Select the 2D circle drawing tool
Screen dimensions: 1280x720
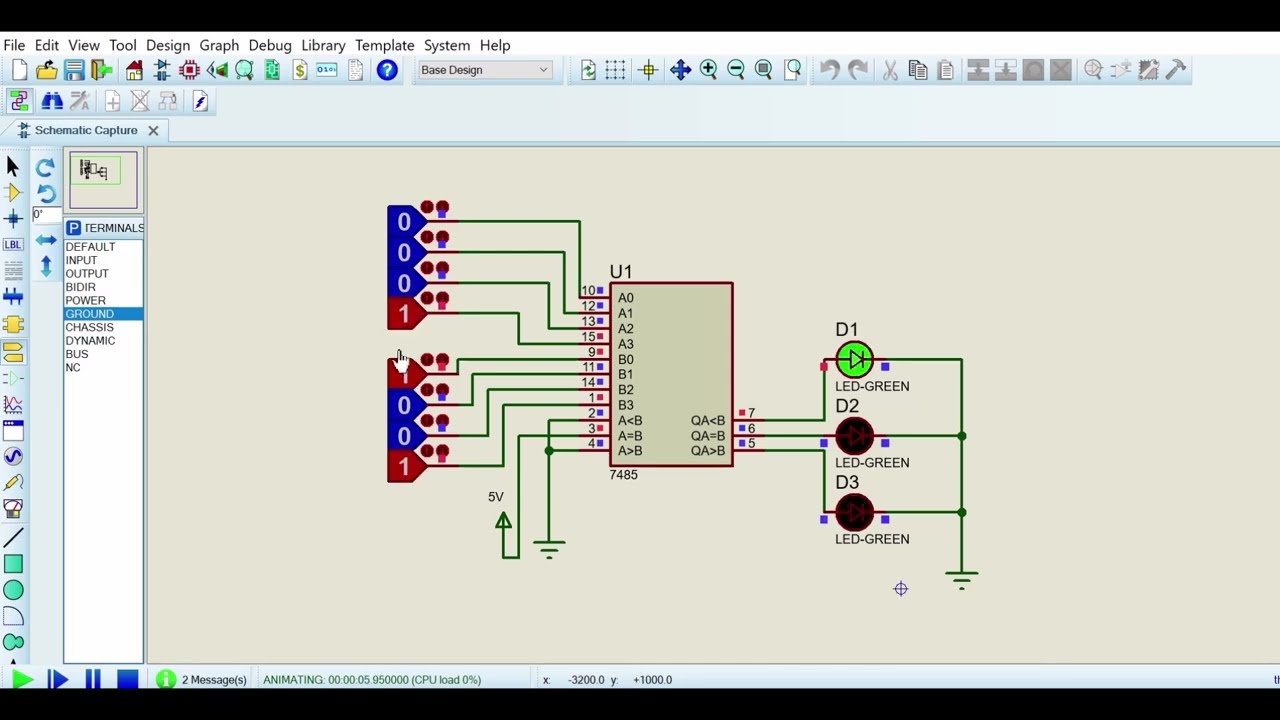13,590
